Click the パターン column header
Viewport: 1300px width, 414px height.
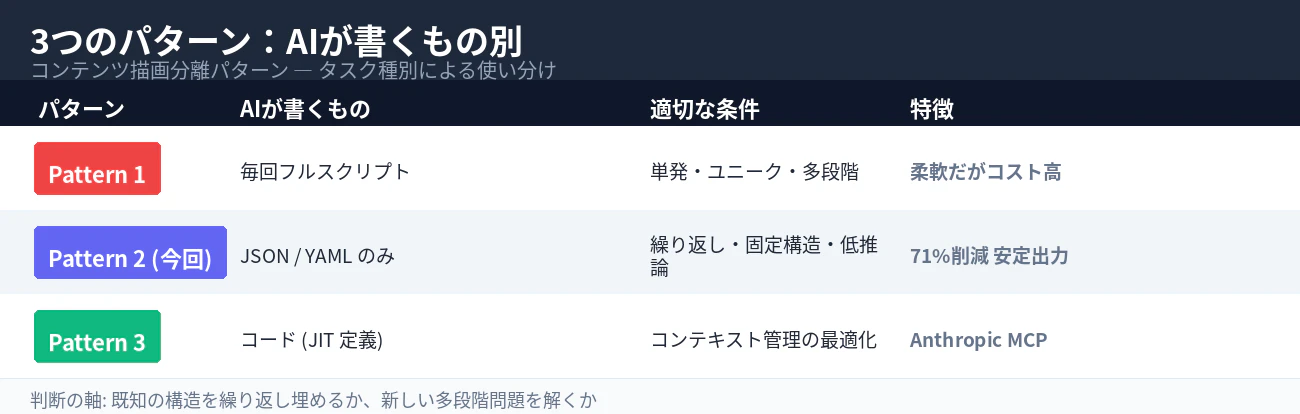82,110
